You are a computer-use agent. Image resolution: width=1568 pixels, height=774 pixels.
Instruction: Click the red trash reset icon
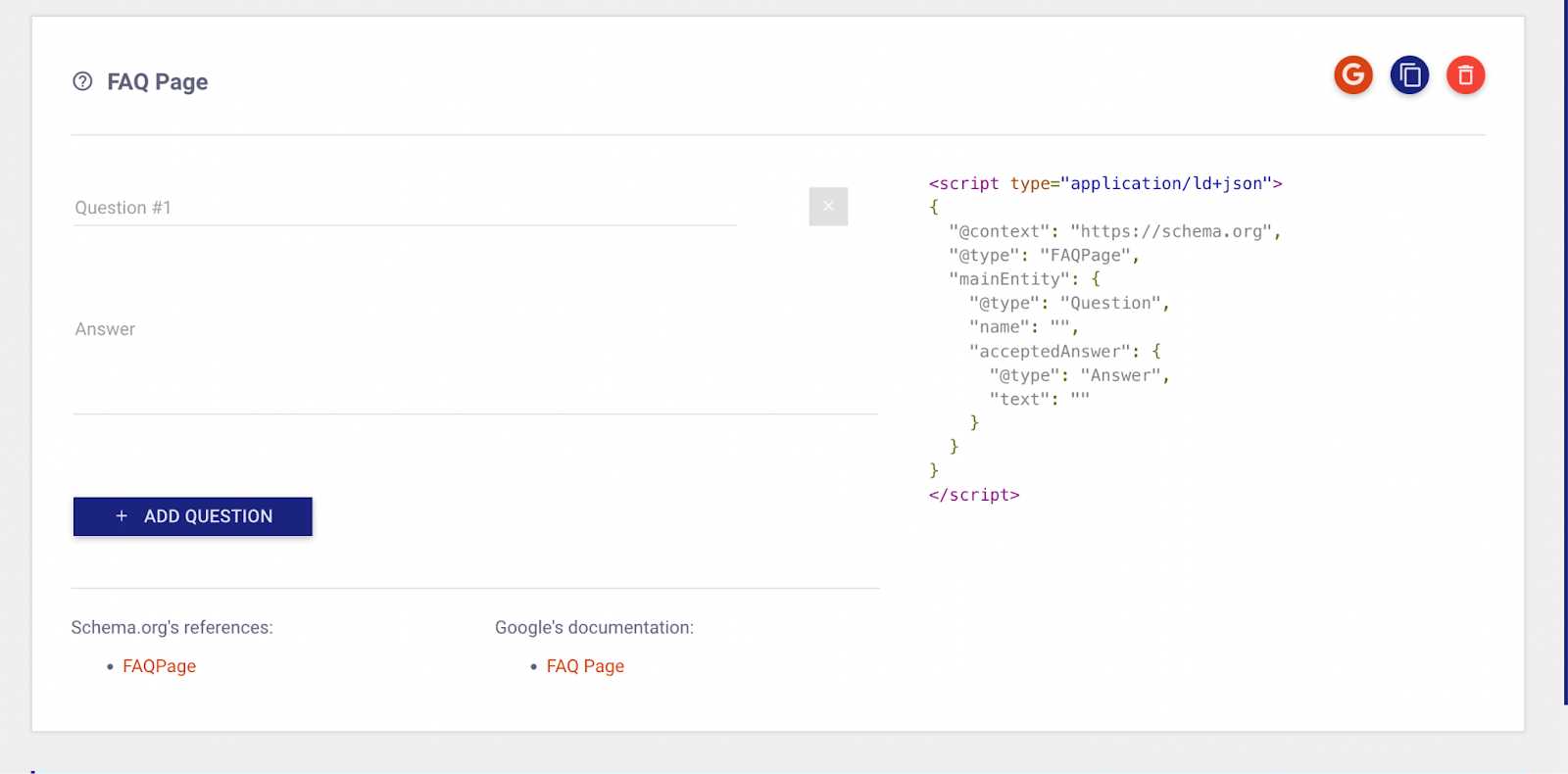point(1466,74)
